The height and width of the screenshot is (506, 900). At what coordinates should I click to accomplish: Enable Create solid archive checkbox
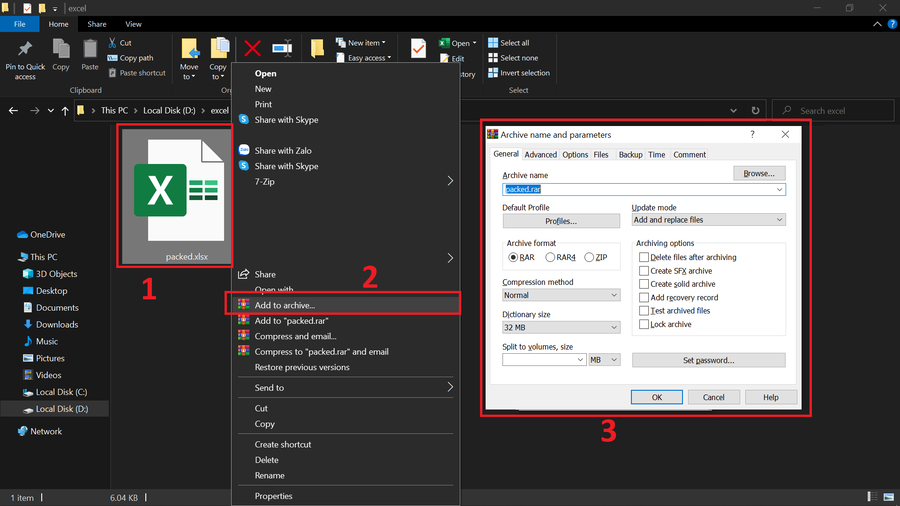click(x=644, y=284)
